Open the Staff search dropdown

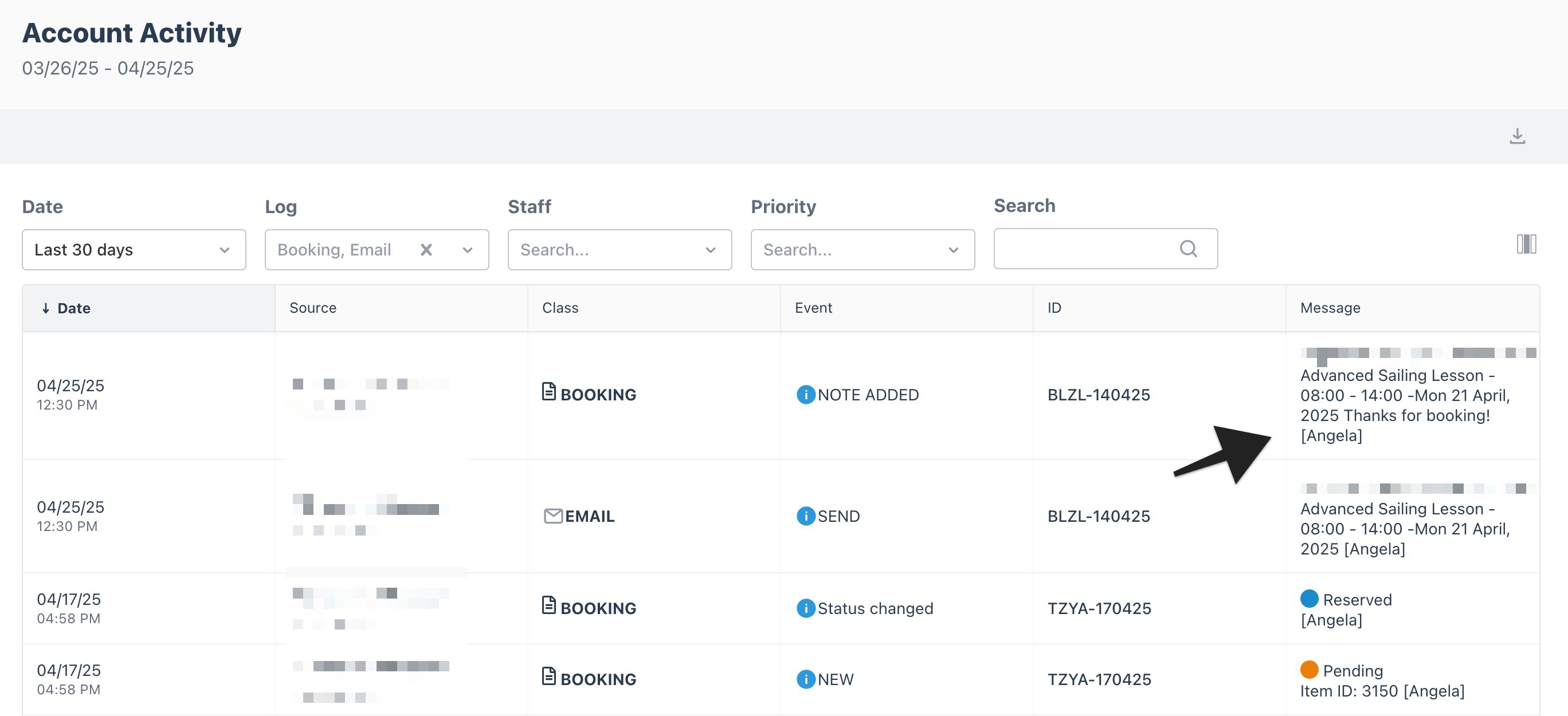pos(620,249)
